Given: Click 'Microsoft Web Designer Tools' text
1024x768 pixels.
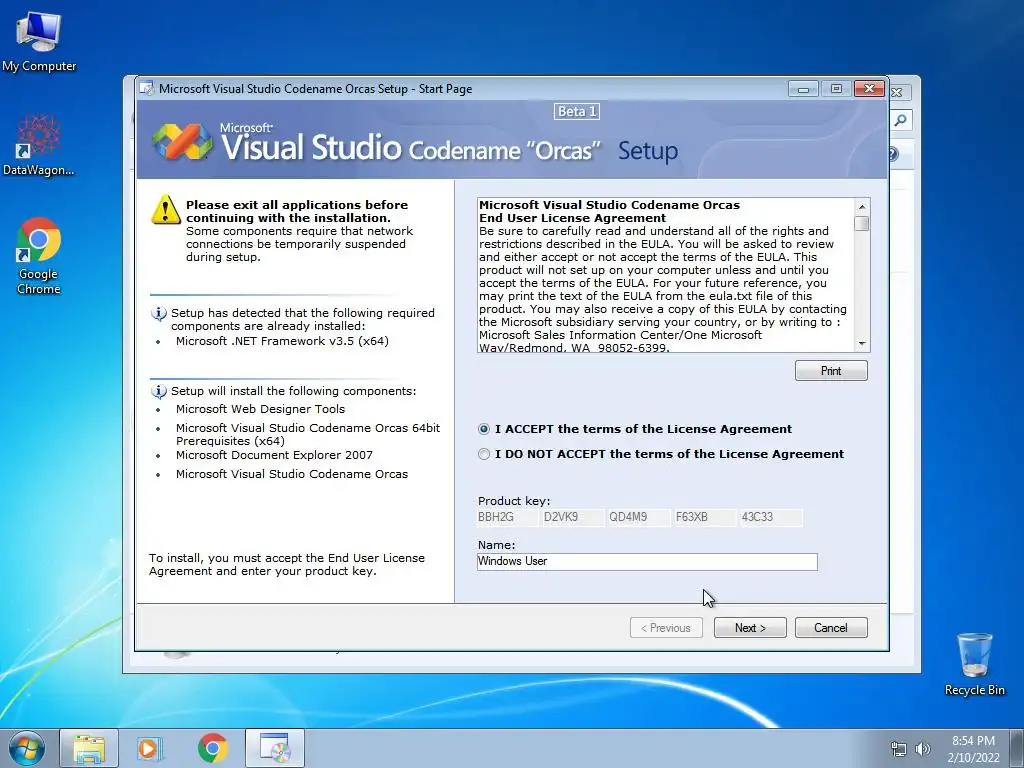Looking at the screenshot, I should [260, 409].
